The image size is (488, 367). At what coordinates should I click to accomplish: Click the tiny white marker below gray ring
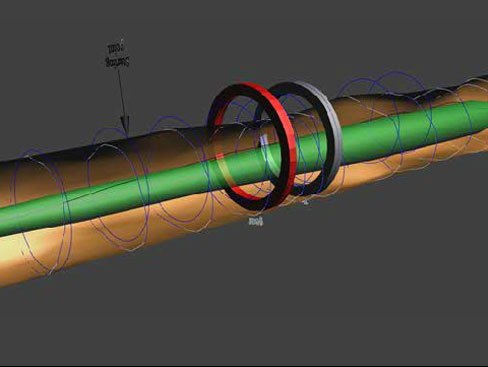pos(305,201)
